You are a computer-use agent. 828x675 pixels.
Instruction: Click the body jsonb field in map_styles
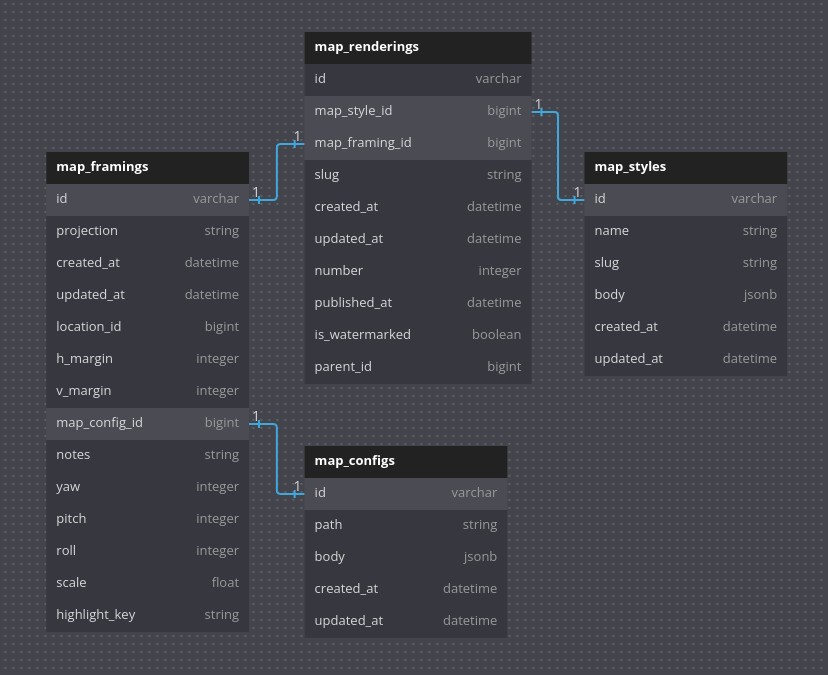click(685, 295)
